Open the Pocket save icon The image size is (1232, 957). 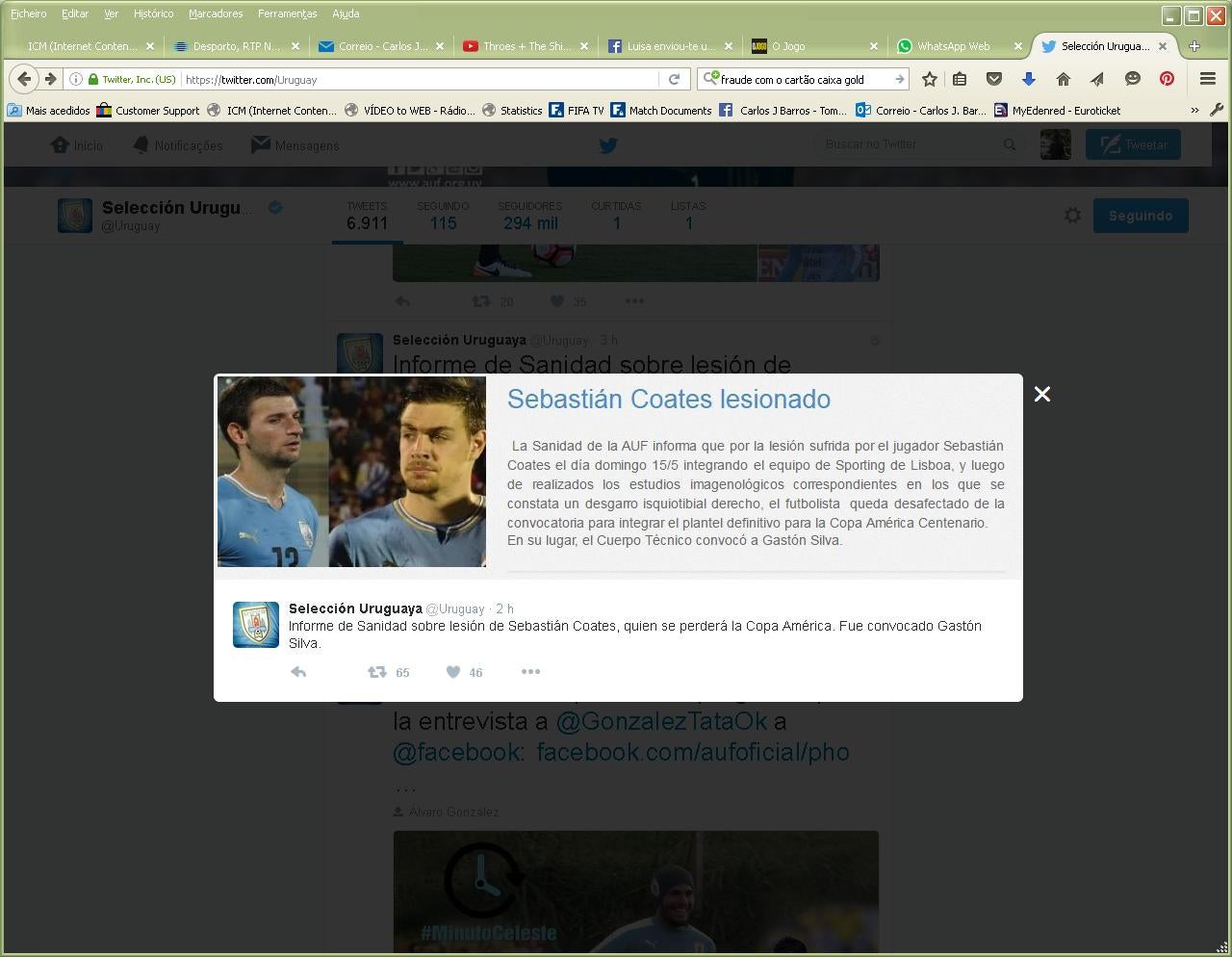tap(994, 79)
